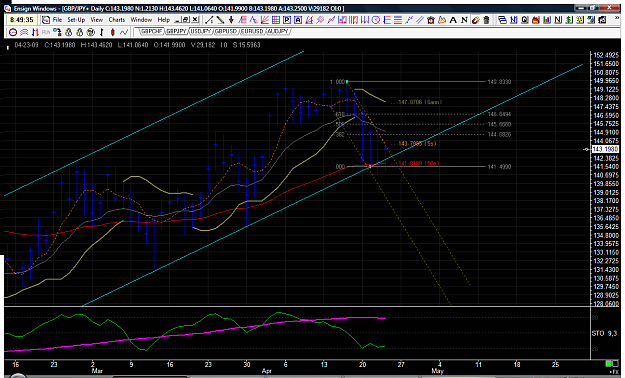Open the View menu
Image resolution: width=625 pixels, height=378 pixels.
[96, 20]
